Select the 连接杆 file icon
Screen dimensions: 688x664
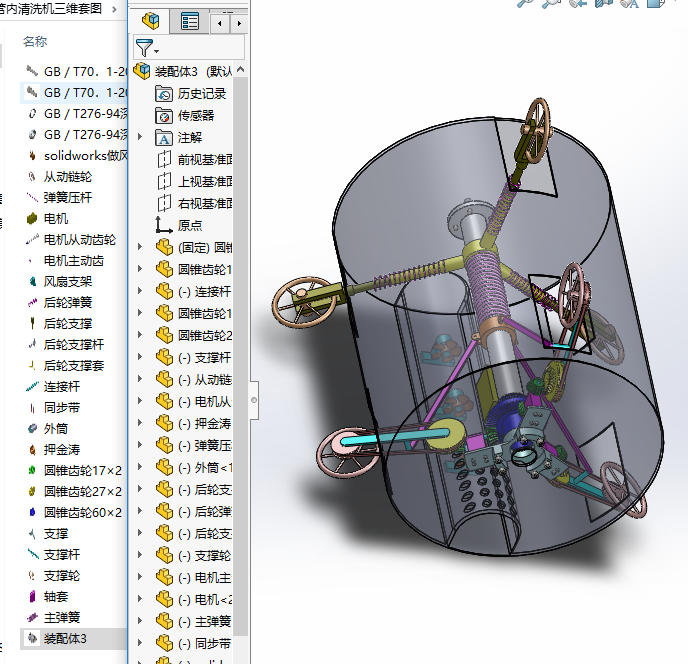32,386
